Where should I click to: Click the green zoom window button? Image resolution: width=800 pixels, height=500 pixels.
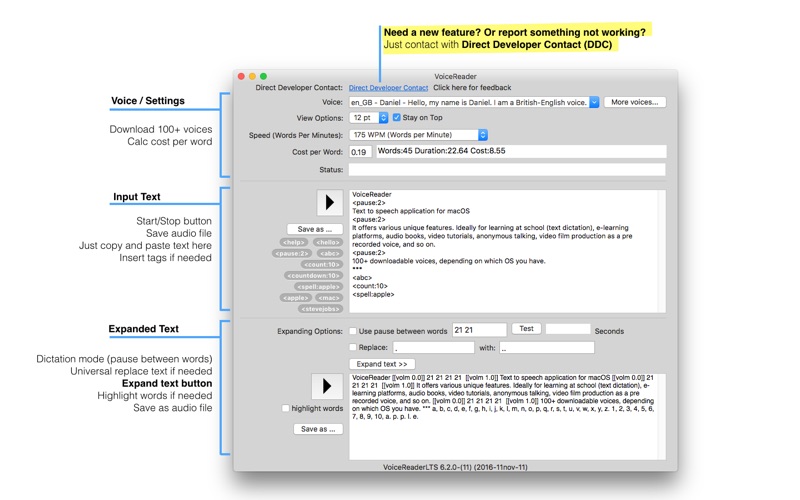[x=263, y=76]
